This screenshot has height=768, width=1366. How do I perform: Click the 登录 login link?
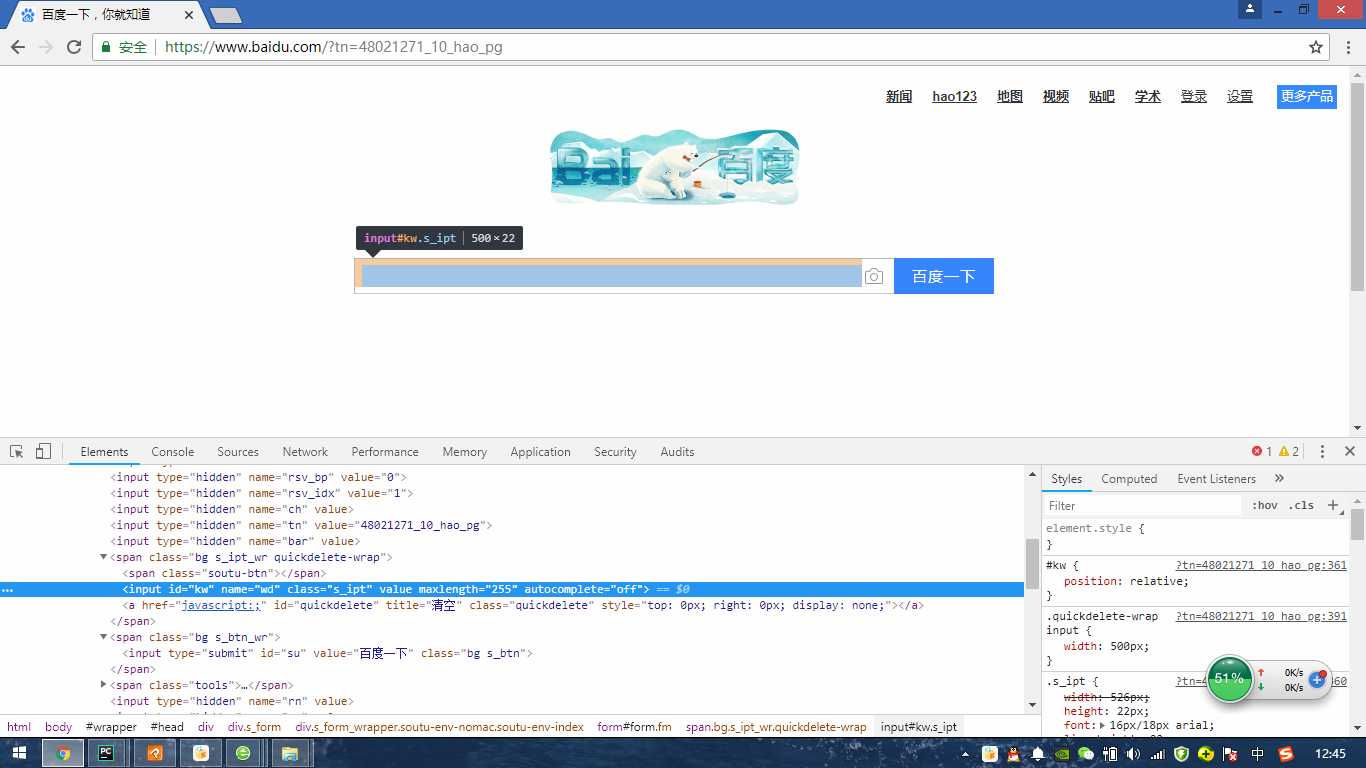(x=1194, y=96)
